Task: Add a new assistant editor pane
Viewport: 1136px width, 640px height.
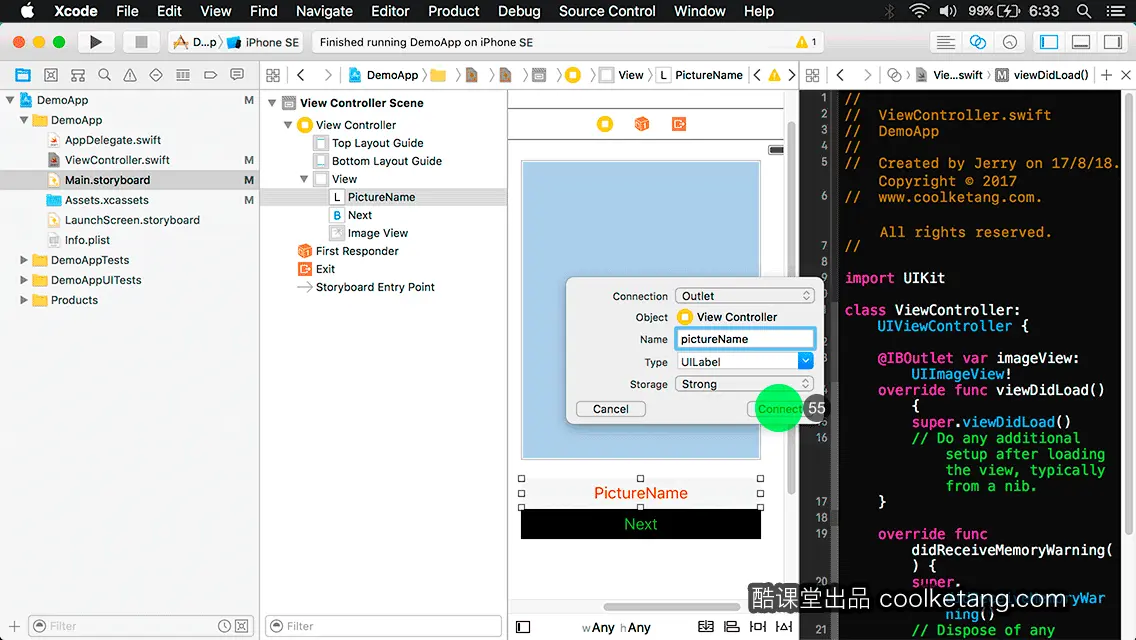Action: click(x=1106, y=75)
